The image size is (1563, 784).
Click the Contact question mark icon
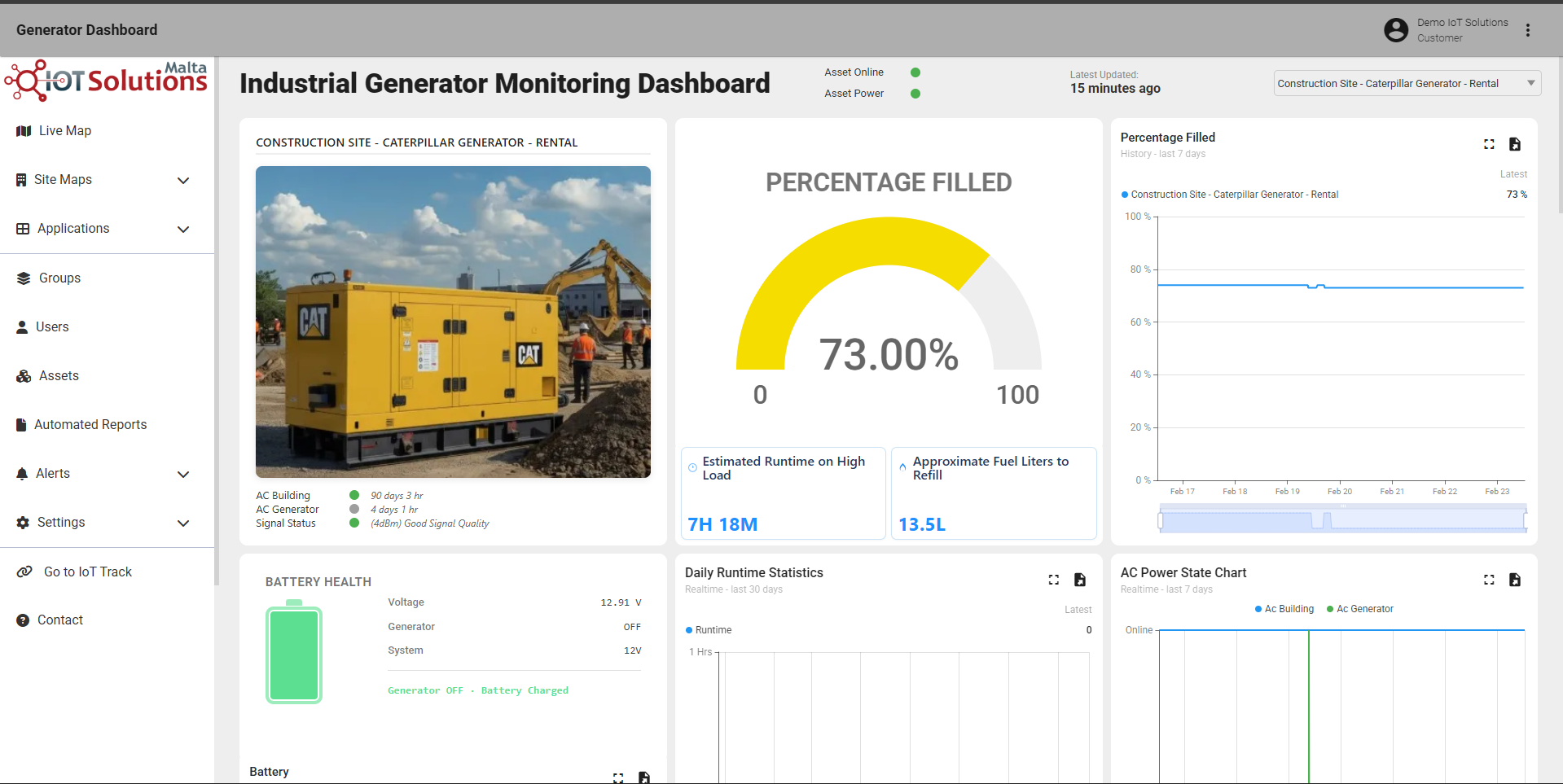pos(23,620)
